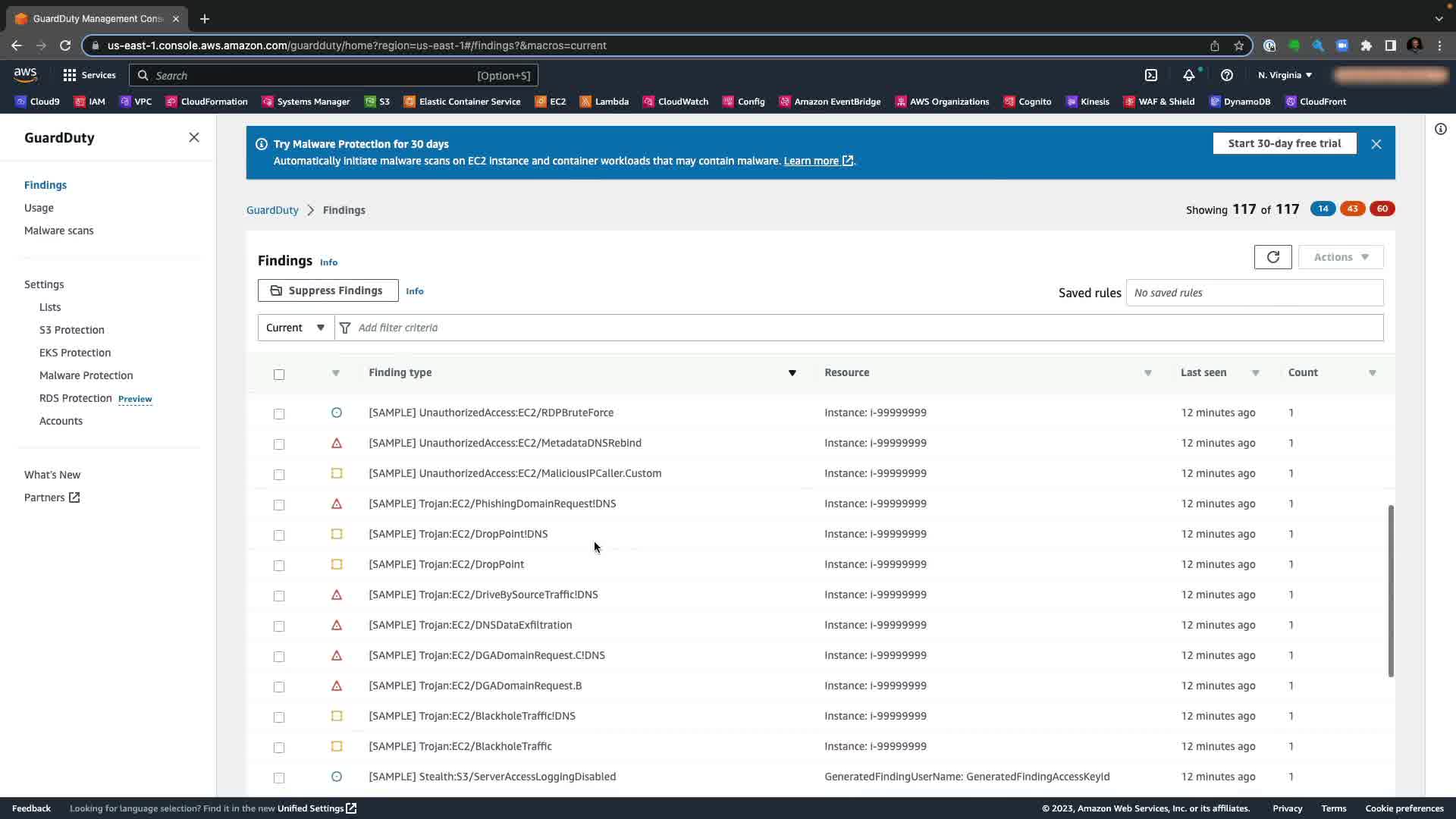Click the Suppress Findings button

(328, 290)
